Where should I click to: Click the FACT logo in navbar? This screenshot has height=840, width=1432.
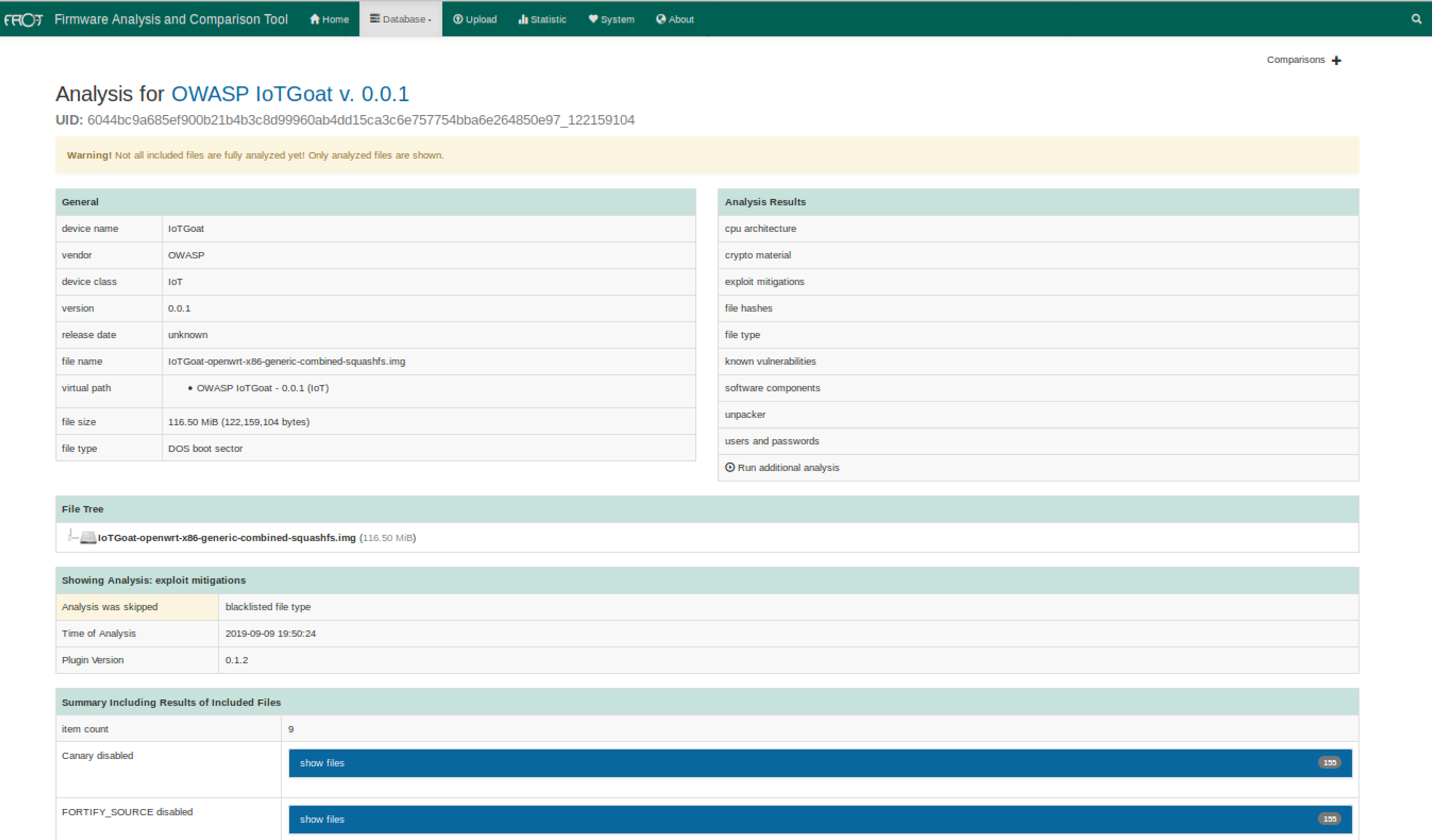[23, 19]
